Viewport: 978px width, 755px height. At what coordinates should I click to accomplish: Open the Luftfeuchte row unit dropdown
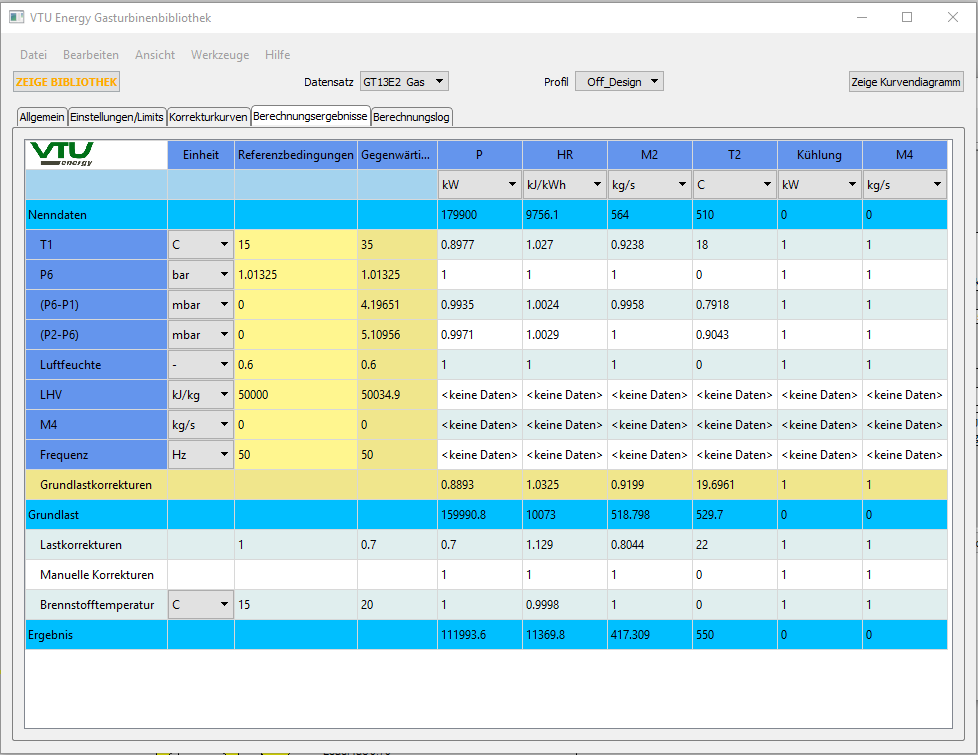tap(201, 364)
